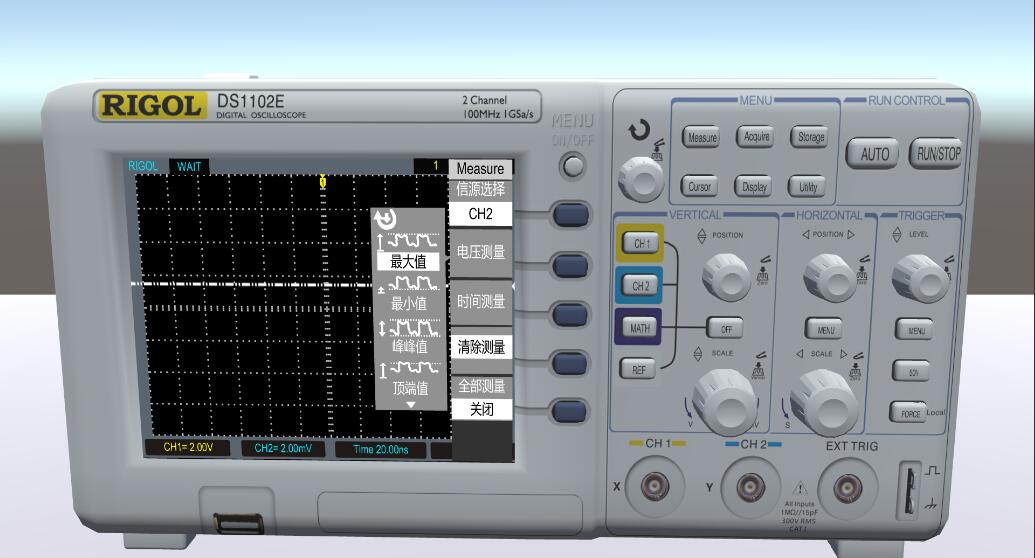Viewport: 1035px width, 558px height.
Task: Click the USB port on front panel
Action: (x=236, y=521)
